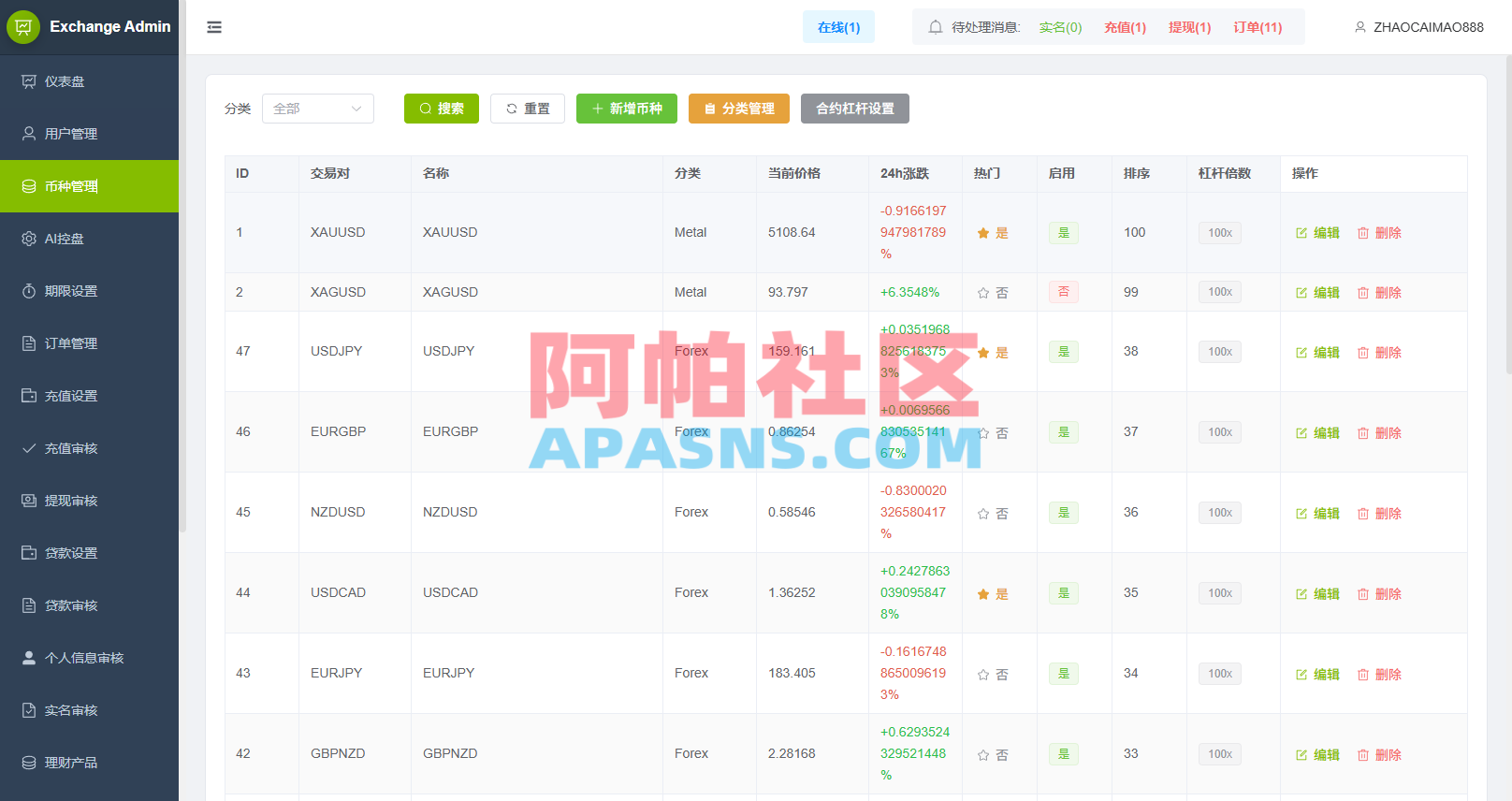This screenshot has width=1512, height=801.
Task: Open 贷款设置 in sidebar
Action: click(x=89, y=553)
